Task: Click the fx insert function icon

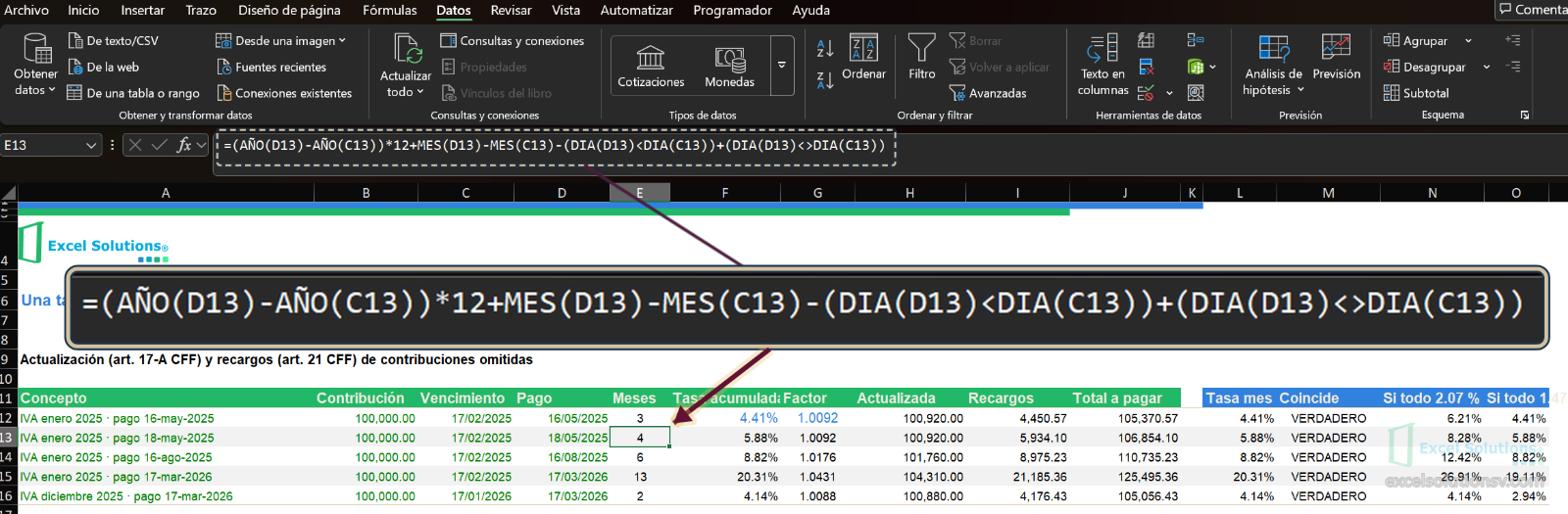Action: [183, 145]
